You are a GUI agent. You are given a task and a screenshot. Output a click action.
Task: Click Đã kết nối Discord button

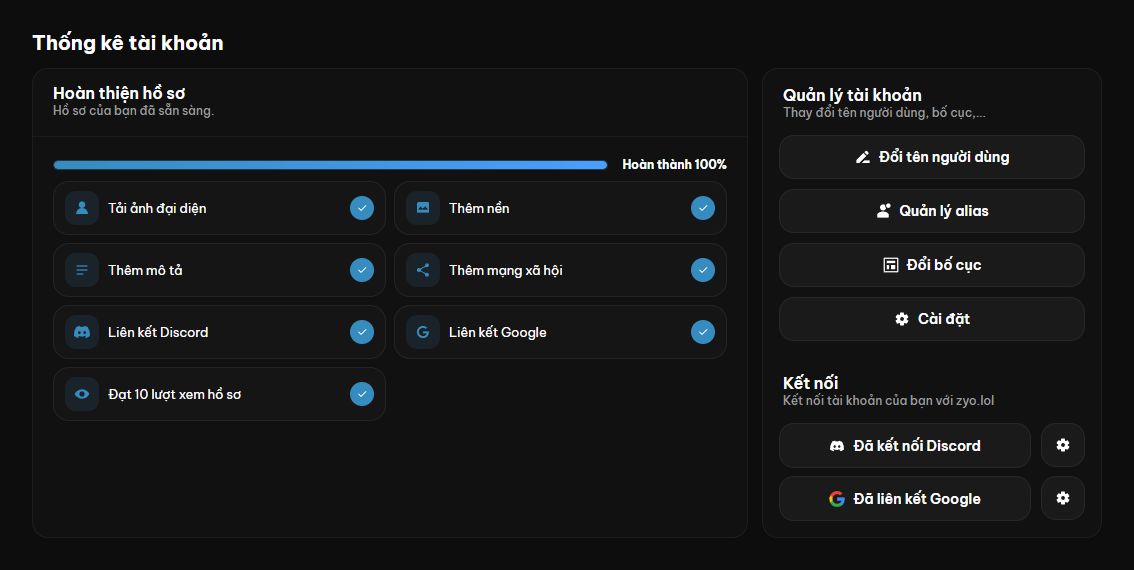[x=905, y=446]
